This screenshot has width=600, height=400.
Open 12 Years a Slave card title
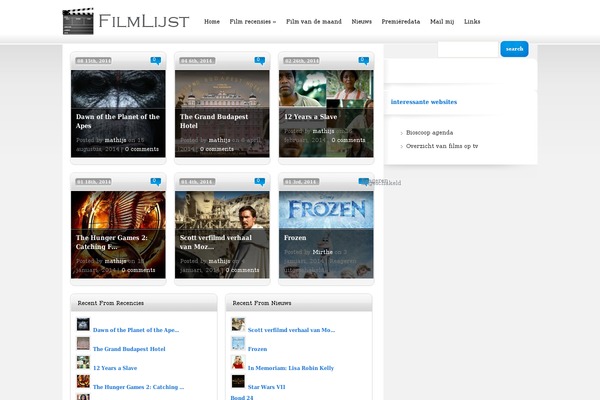point(310,117)
